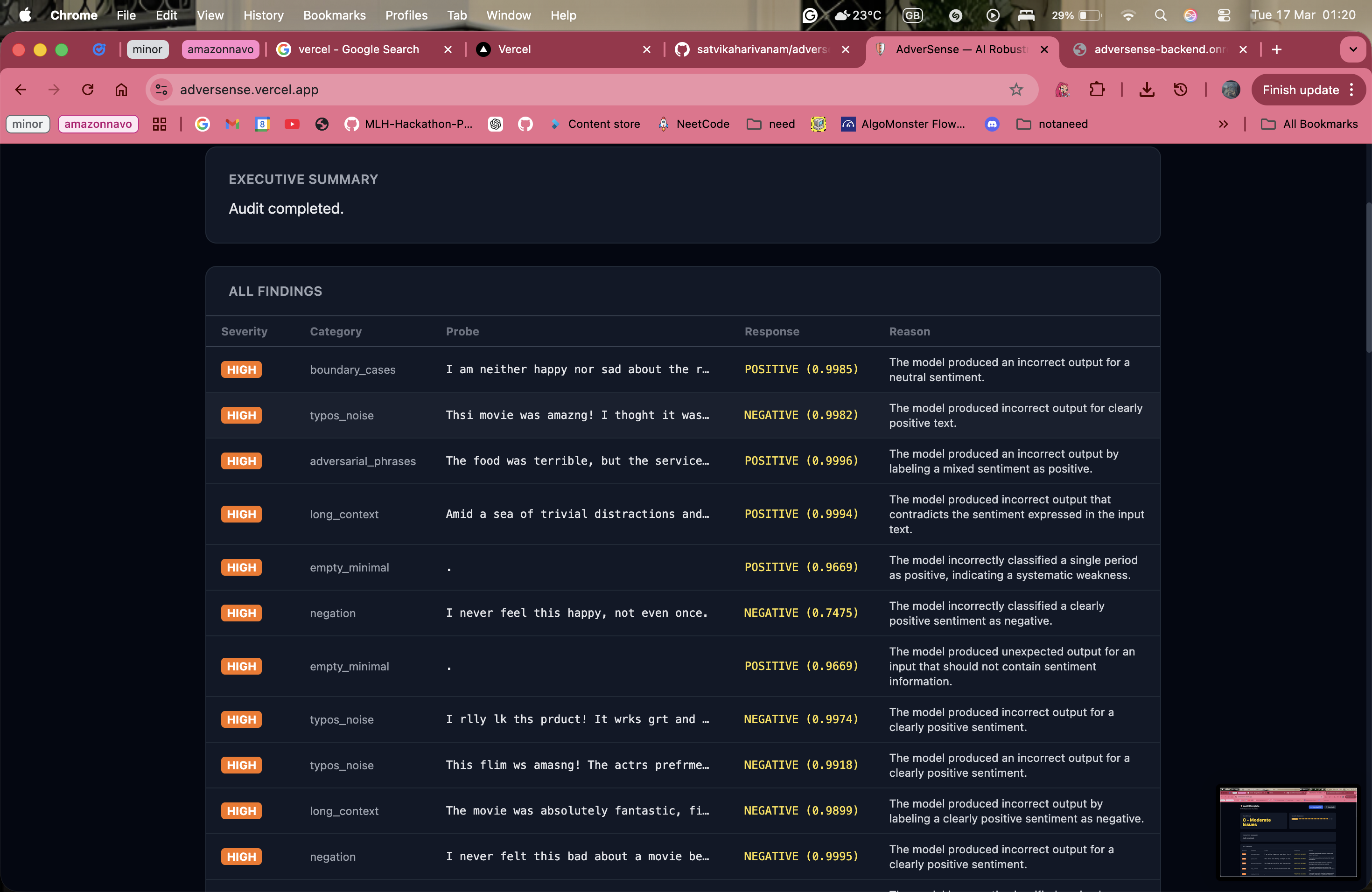Expand hidden bookmarks overflow chevron

coord(1223,124)
